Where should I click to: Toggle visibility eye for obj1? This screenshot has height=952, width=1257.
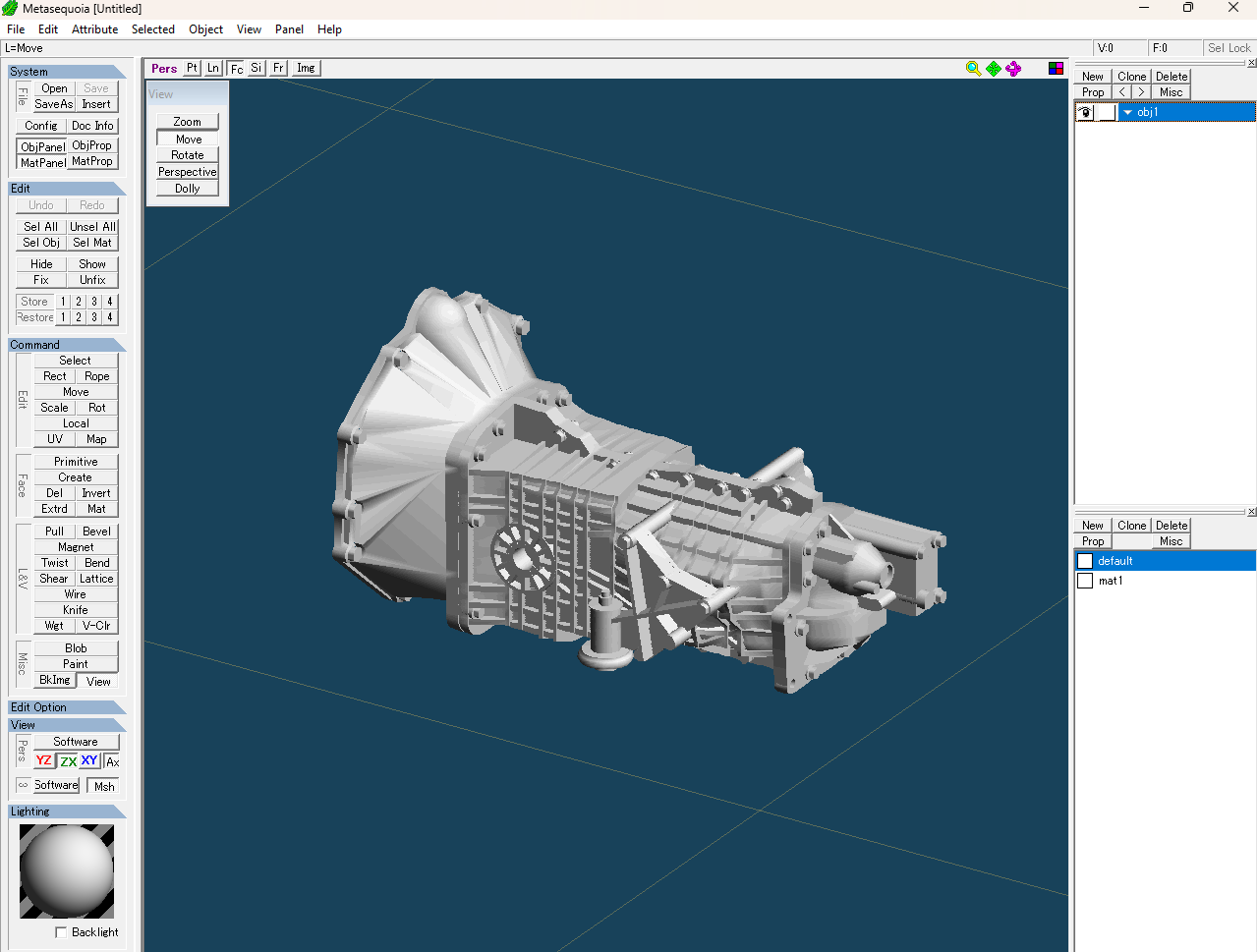(x=1085, y=112)
